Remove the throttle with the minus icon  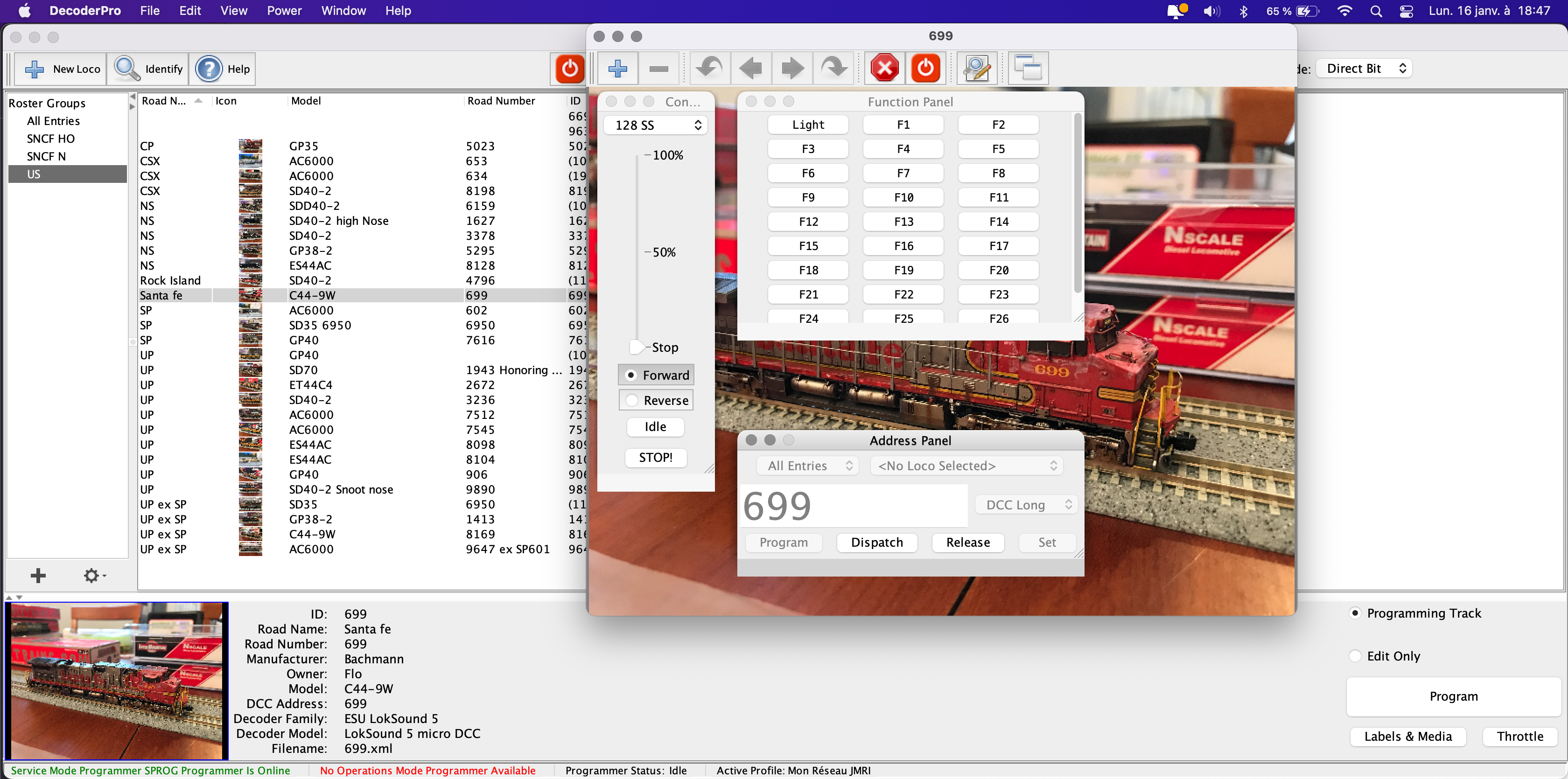click(658, 68)
